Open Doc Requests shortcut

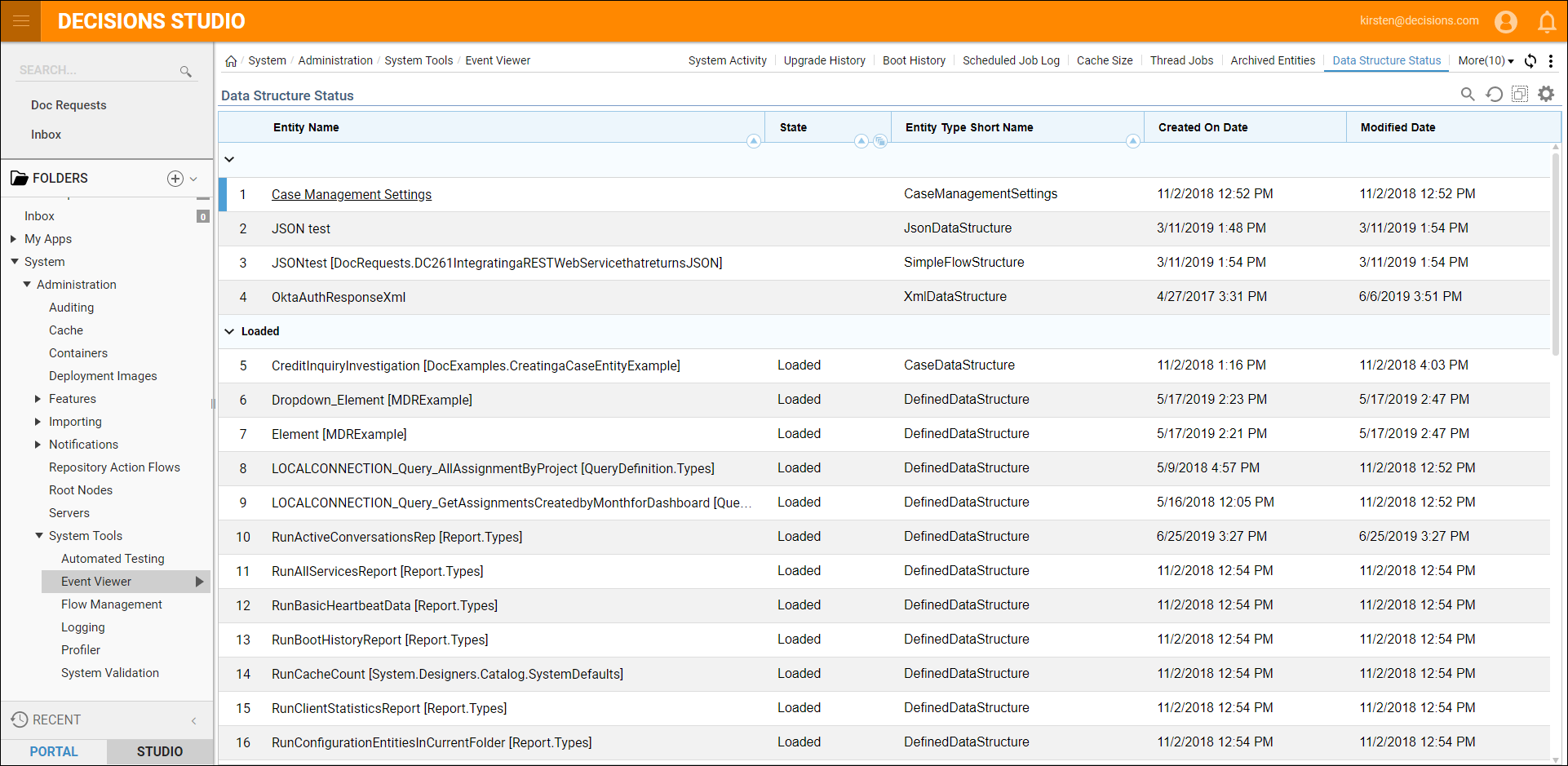[x=69, y=105]
